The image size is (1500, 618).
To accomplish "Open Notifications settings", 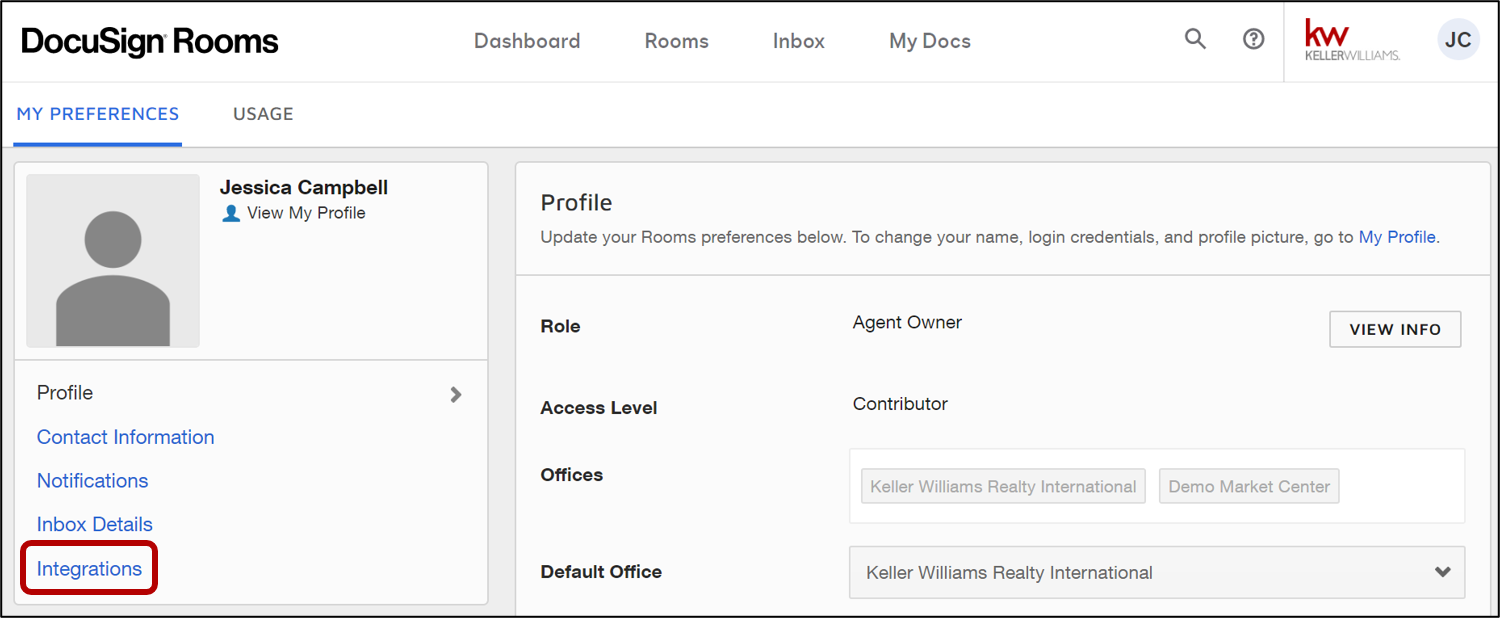I will [93, 481].
